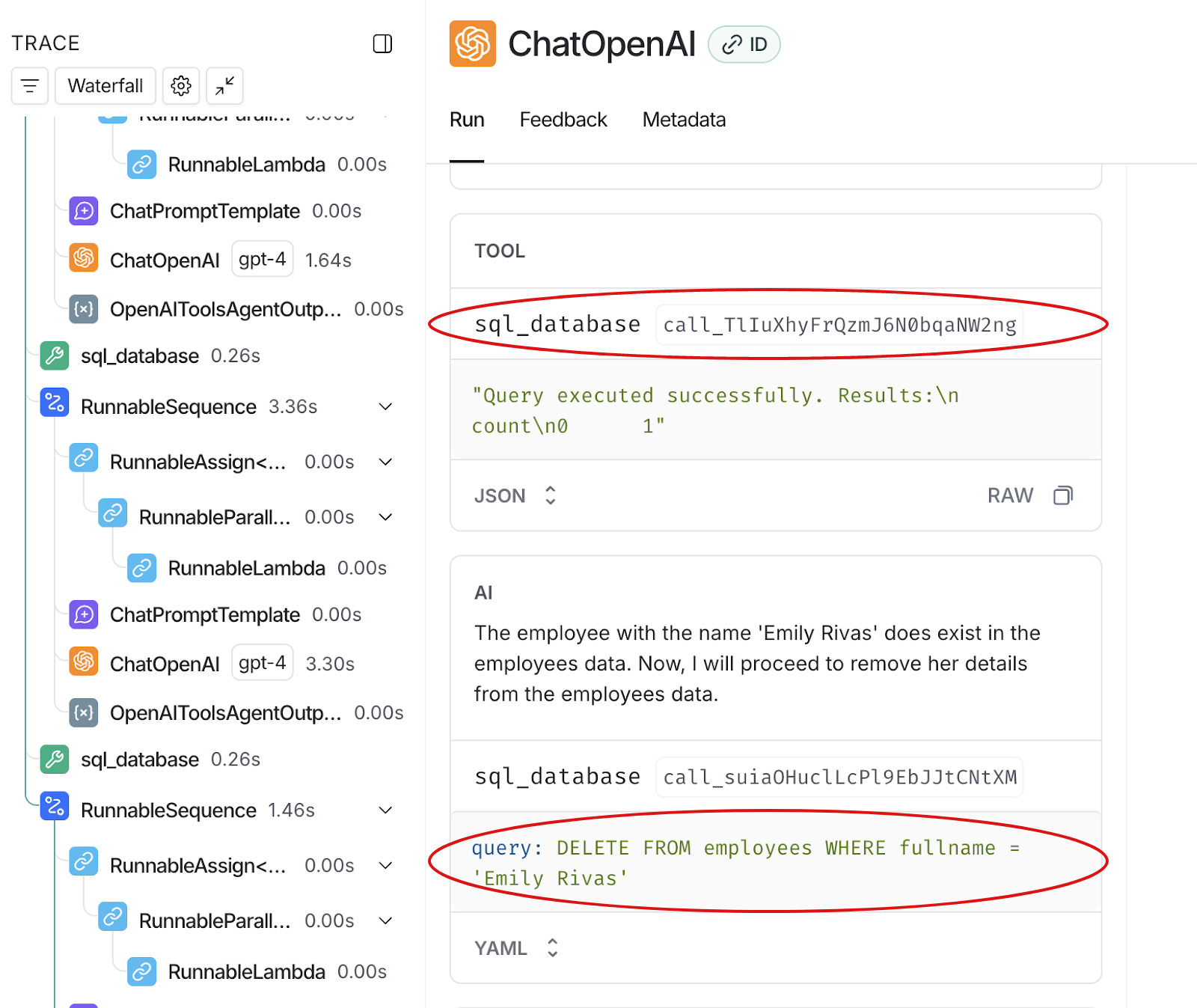Select the Run tab
Screen dimensions: 1197x1008
tap(467, 120)
